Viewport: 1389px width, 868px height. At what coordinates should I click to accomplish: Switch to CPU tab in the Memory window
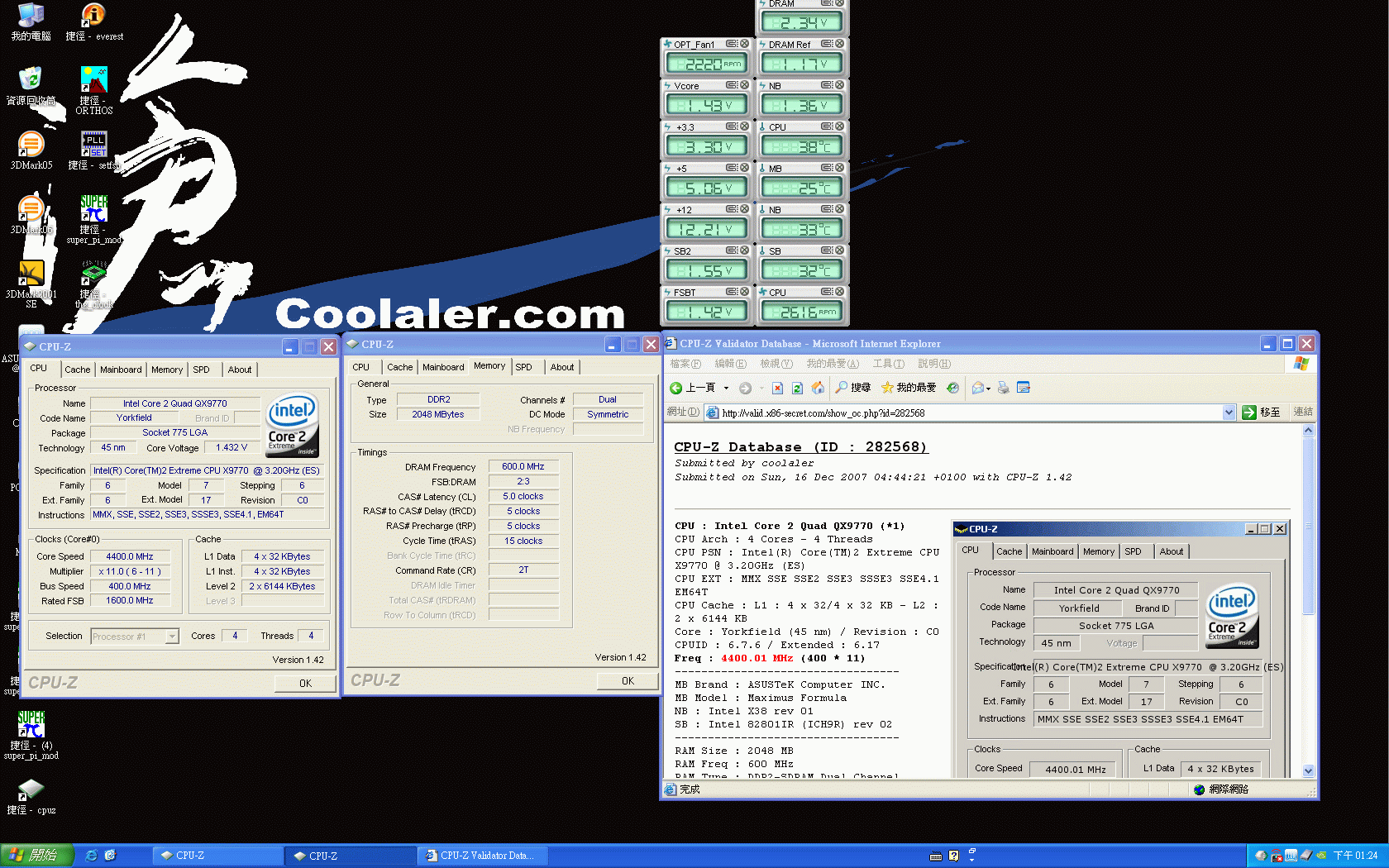361,367
